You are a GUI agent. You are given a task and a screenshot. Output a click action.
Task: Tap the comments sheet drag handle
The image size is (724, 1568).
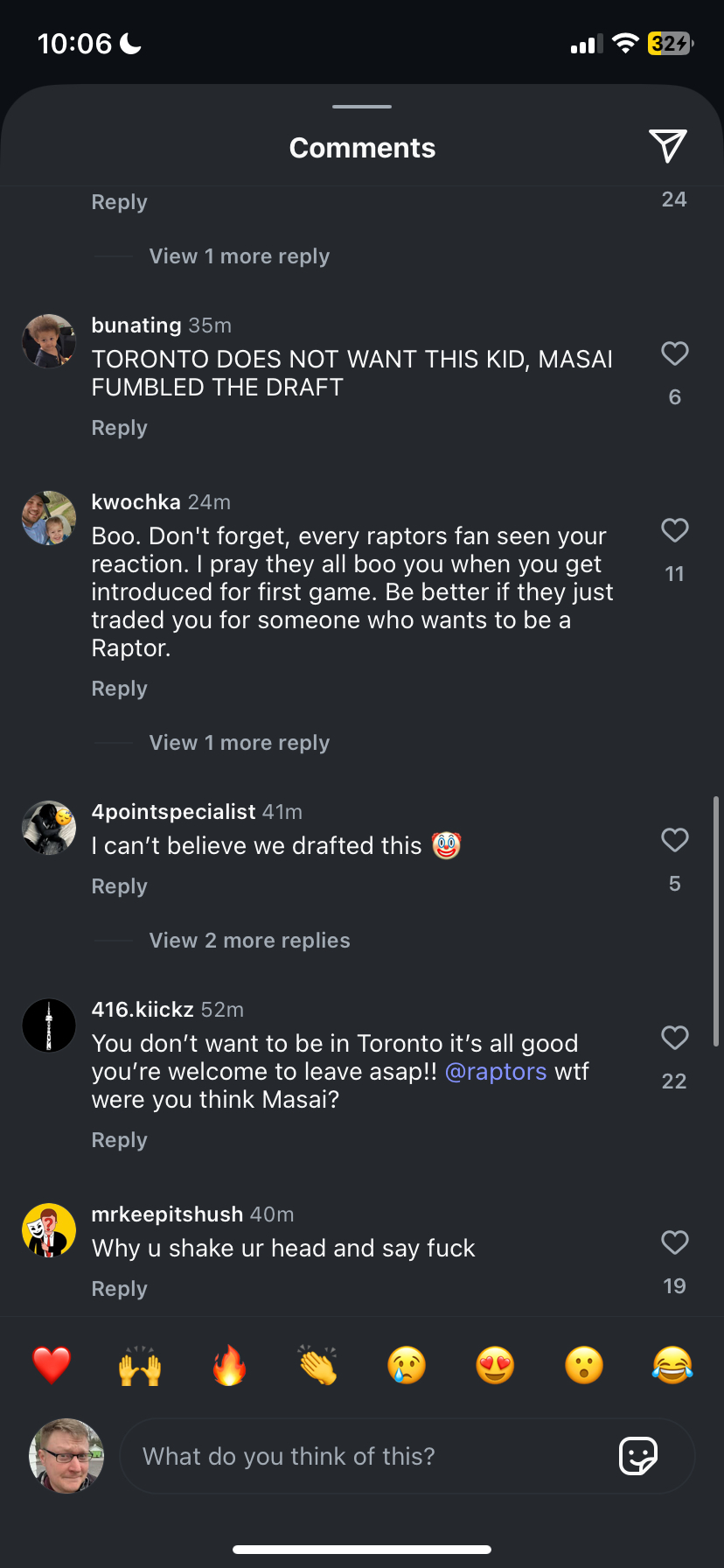pyautogui.click(x=362, y=107)
